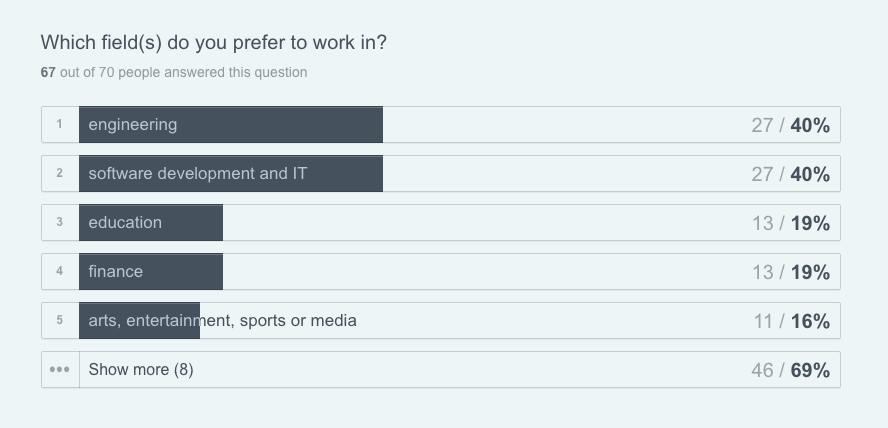888x428 pixels.
Task: Click the software development and IT bar
Action: pos(441,173)
